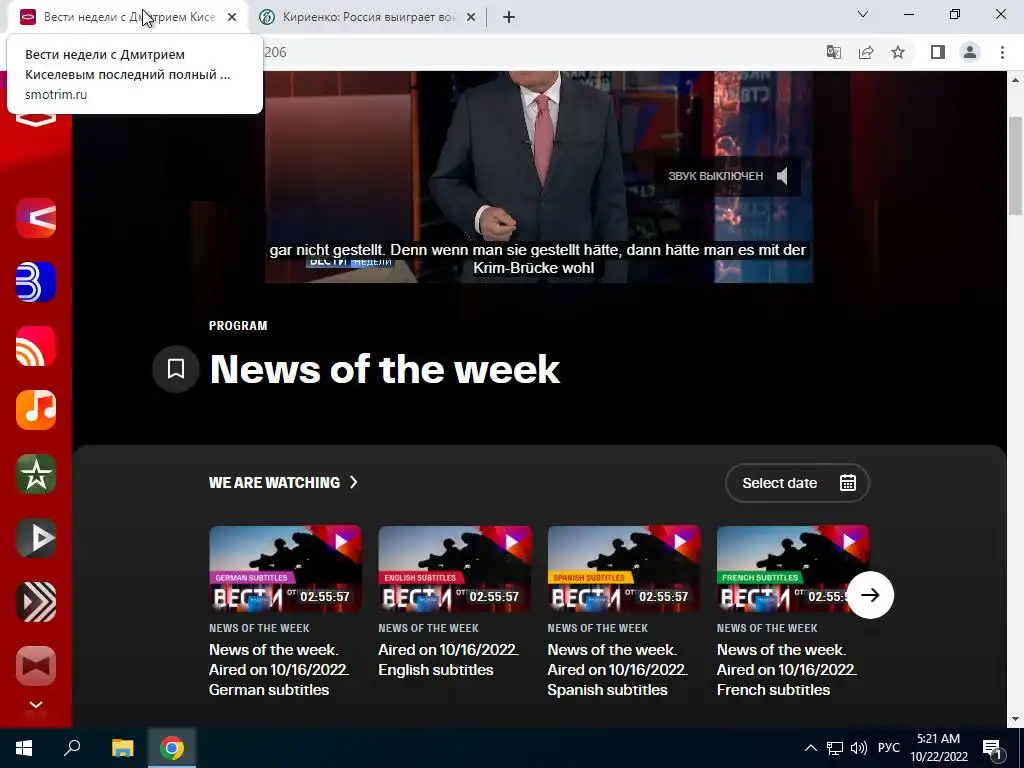Click NEWS OF THE WEEK label under Spanish thumbnail
Viewport: 1024px width, 768px height.
(x=598, y=628)
